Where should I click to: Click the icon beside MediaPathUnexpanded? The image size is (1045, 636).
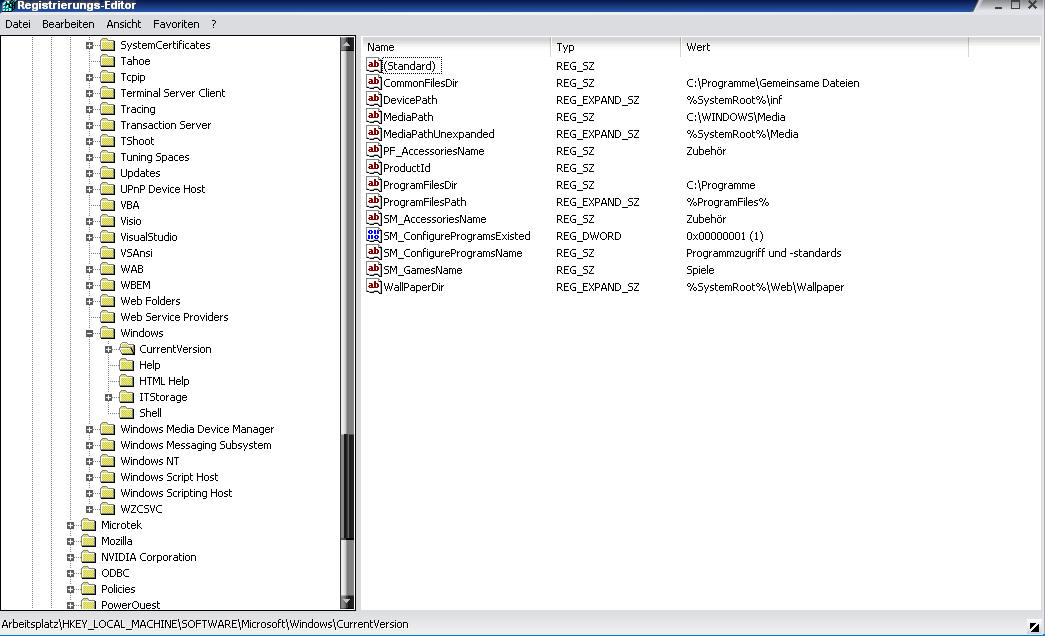[x=374, y=133]
